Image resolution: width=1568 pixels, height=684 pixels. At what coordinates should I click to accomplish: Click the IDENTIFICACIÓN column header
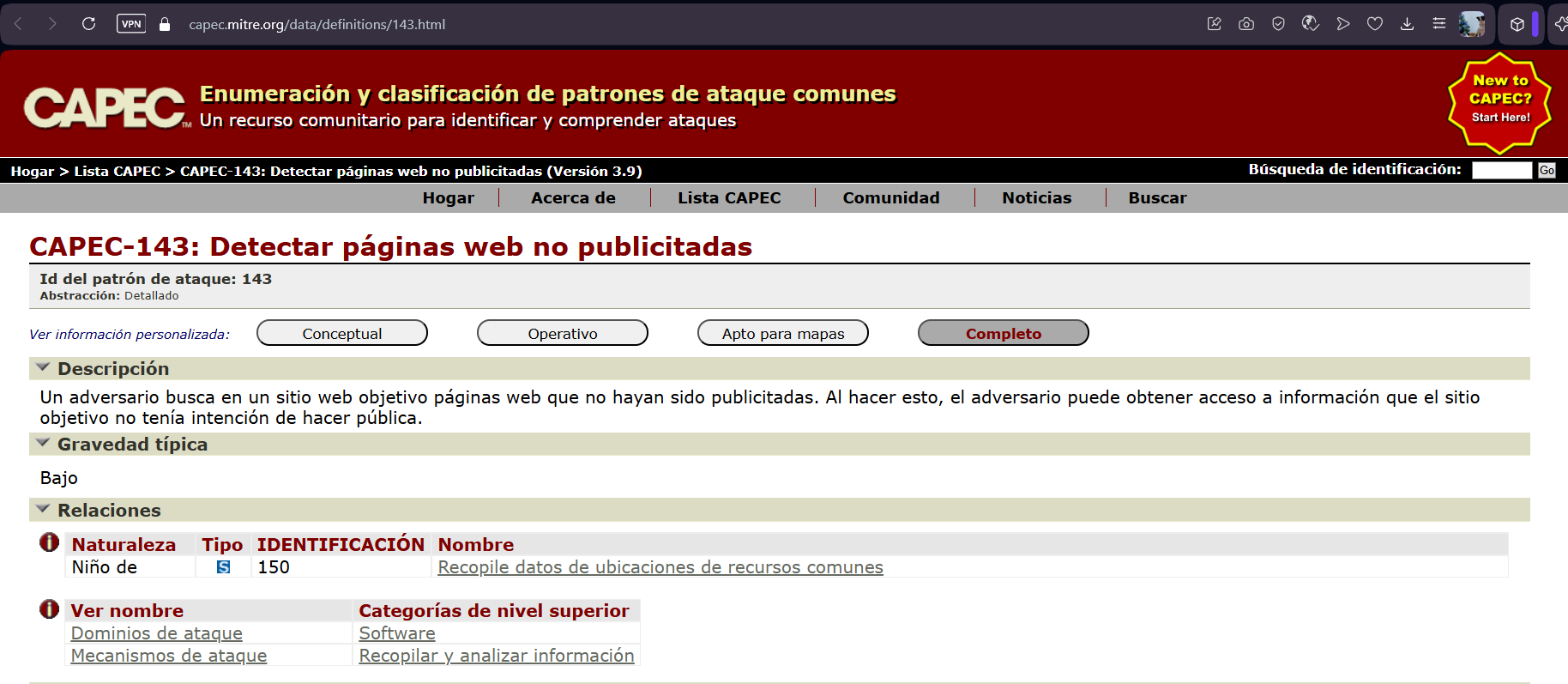point(341,544)
